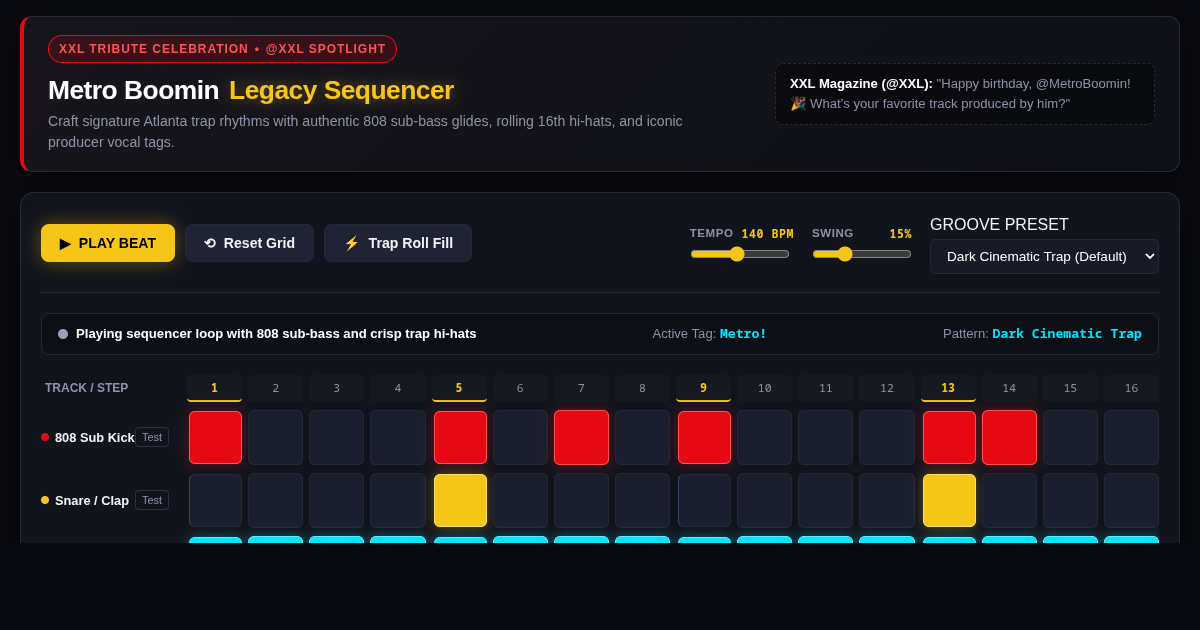
Task: Enable 808 Sub Kick step 15
Action: (x=1070, y=437)
